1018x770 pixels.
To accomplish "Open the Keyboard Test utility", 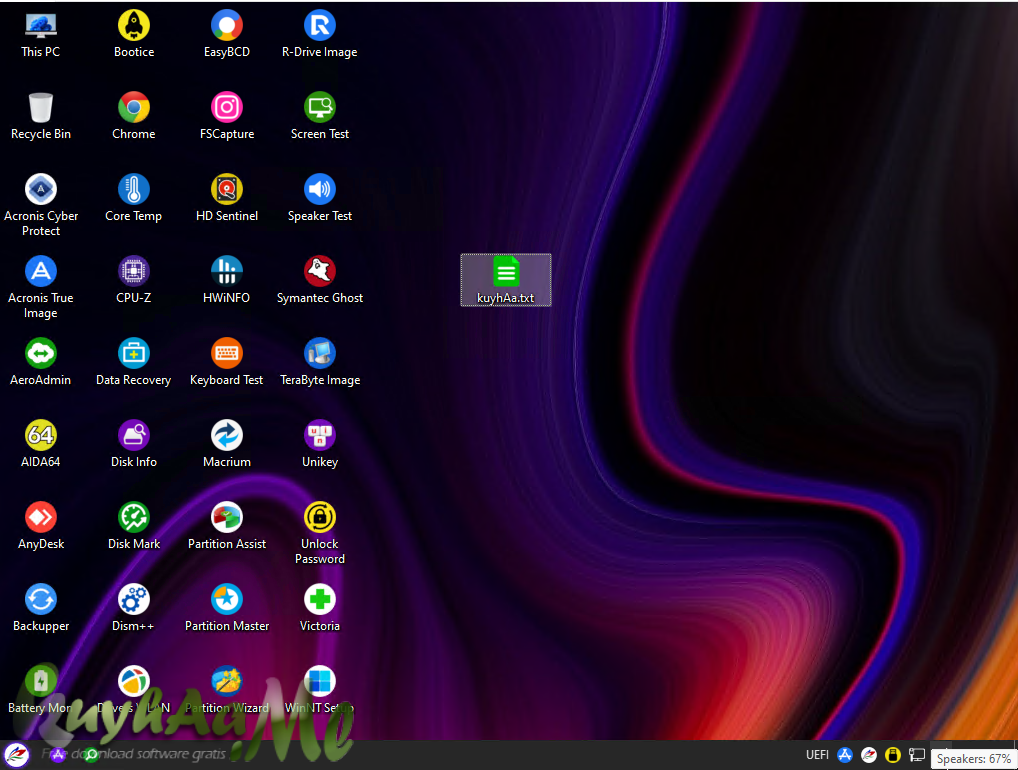I will tap(227, 362).
